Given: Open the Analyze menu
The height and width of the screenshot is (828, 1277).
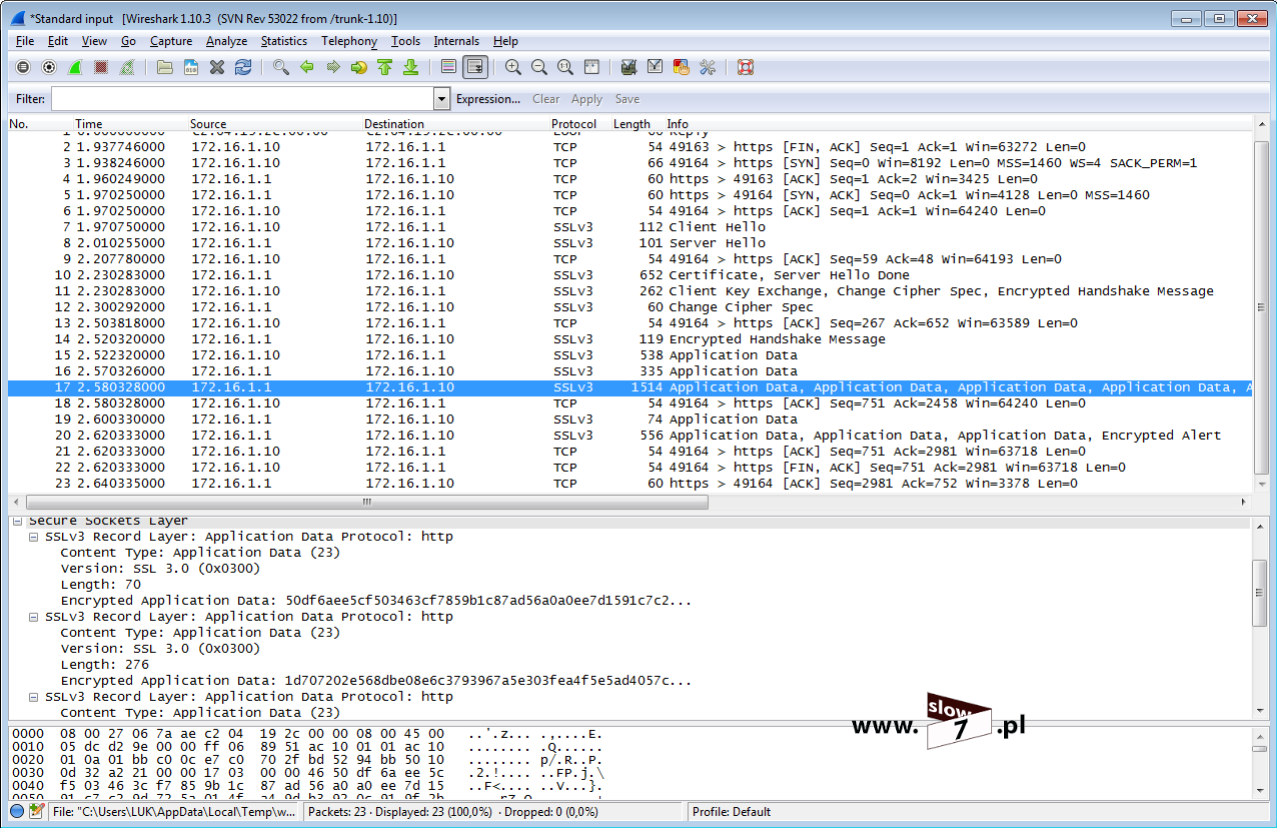Looking at the screenshot, I should [227, 41].
